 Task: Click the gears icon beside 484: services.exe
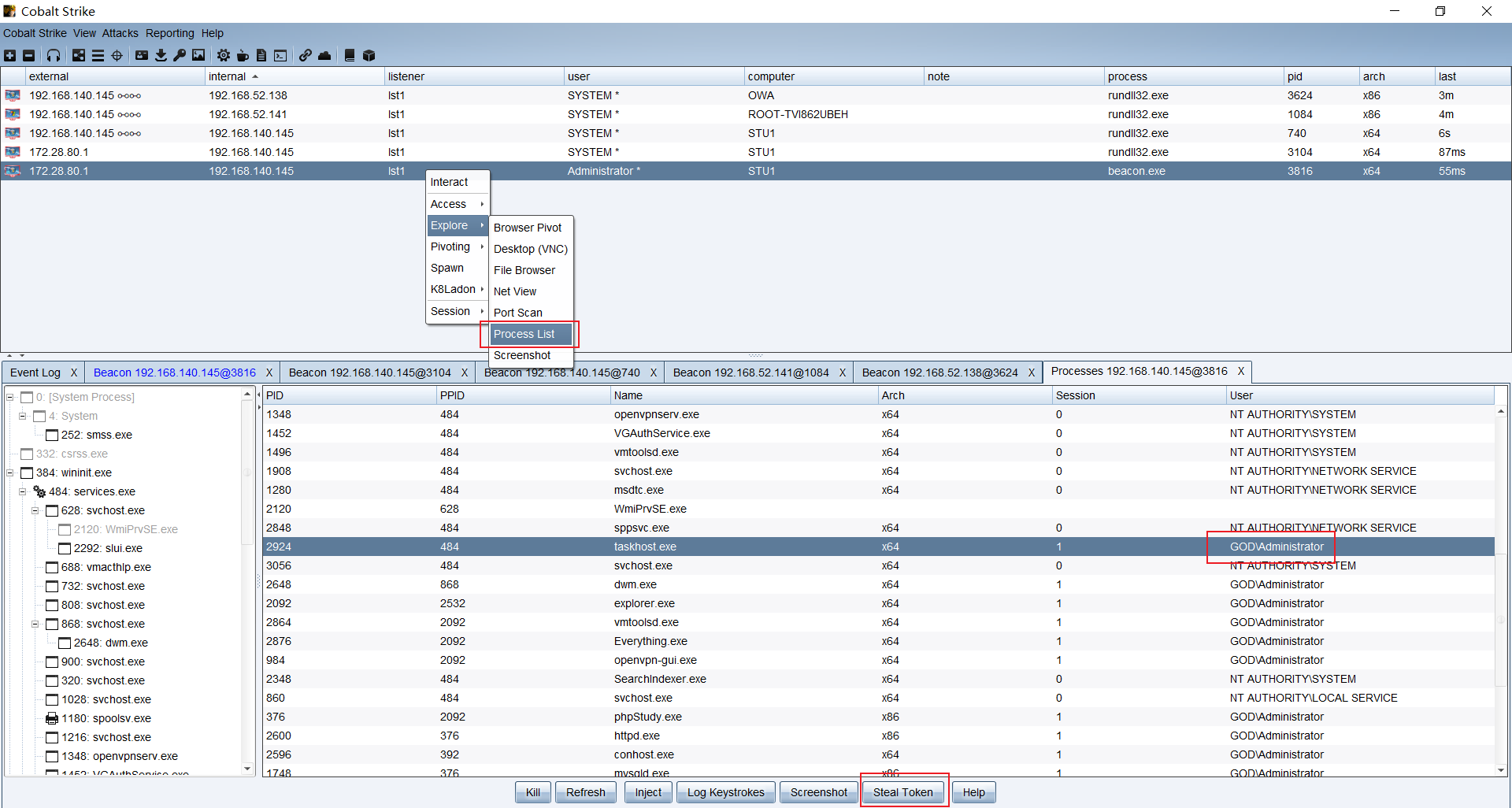pyautogui.click(x=39, y=491)
